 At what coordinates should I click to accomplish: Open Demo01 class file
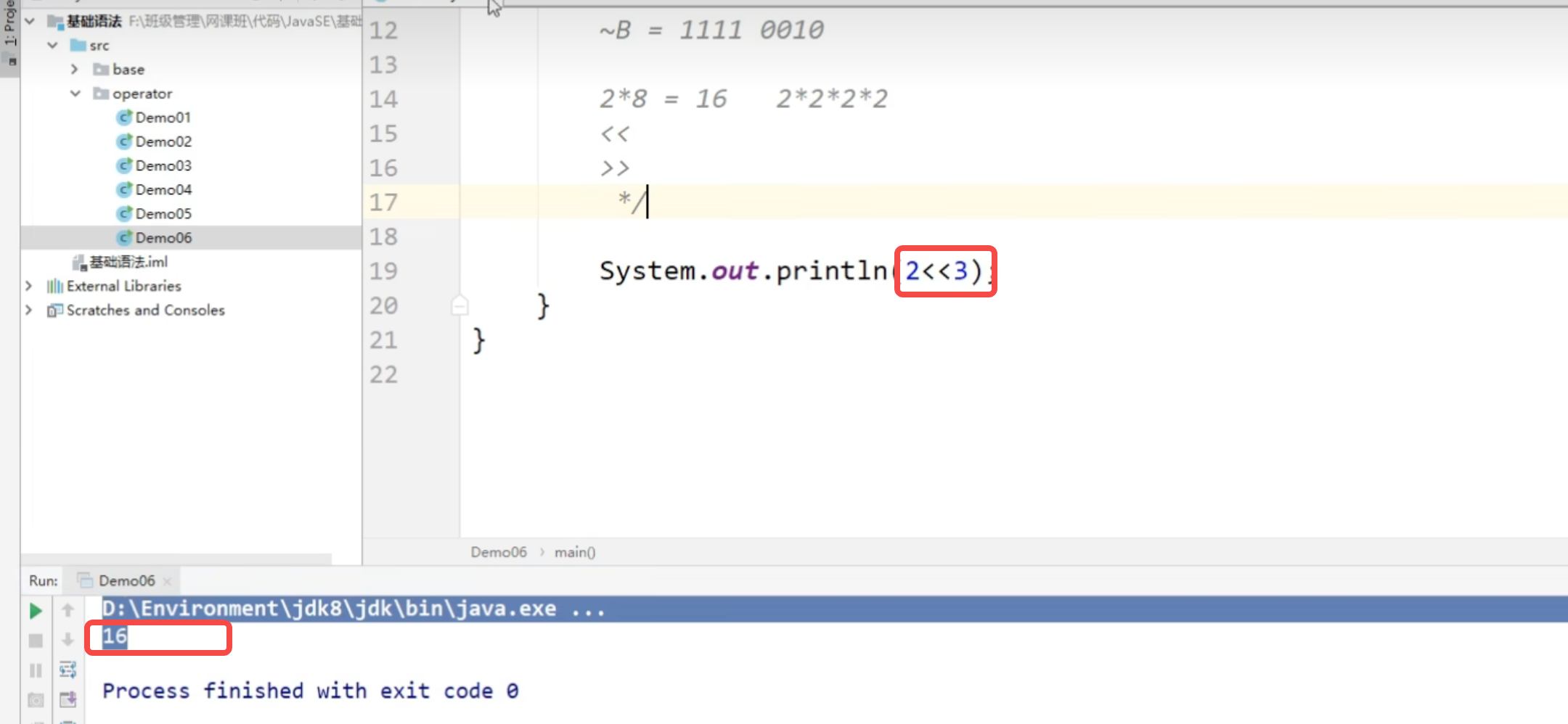coord(163,118)
